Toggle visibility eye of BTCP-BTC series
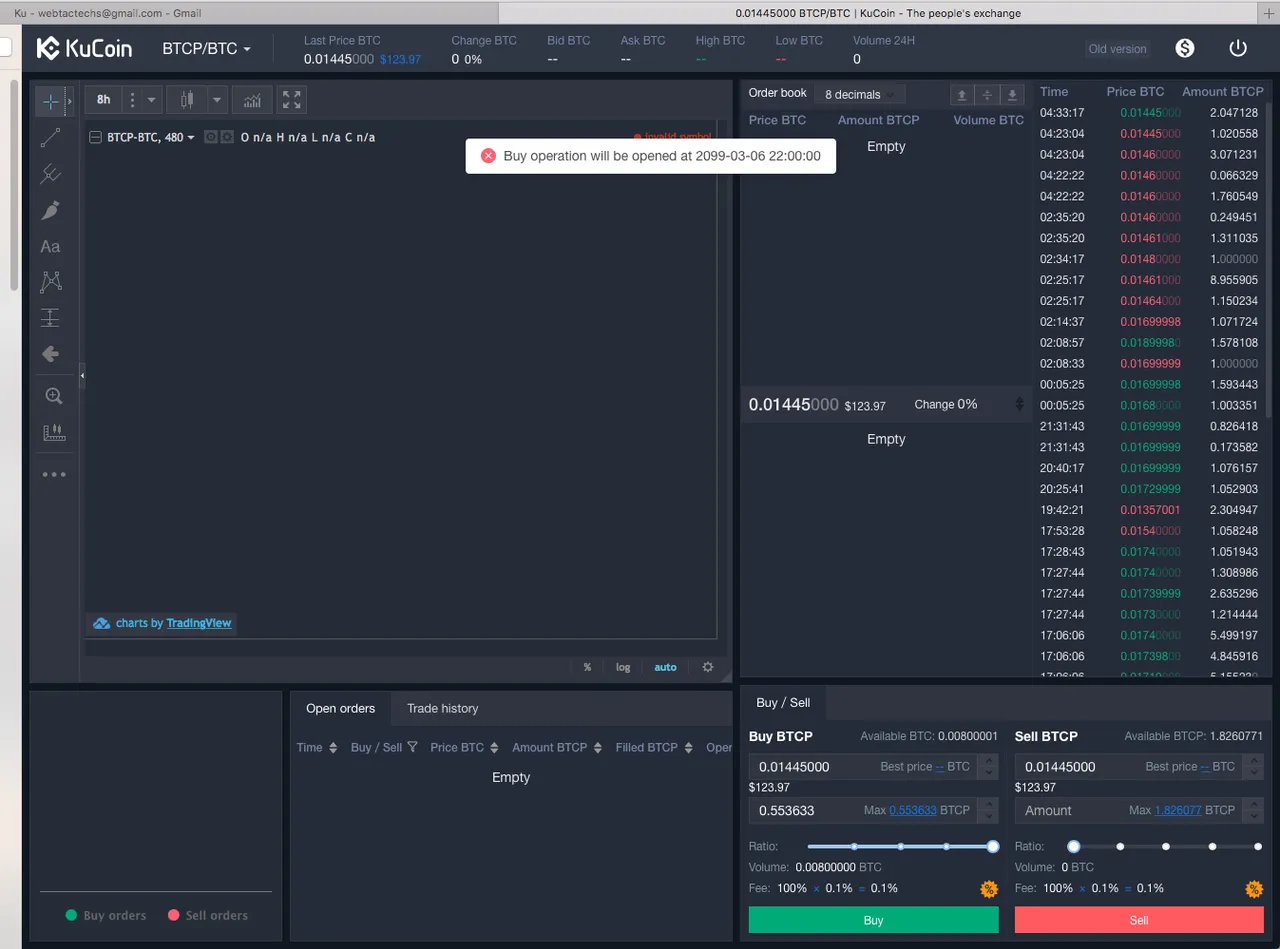 click(x=211, y=137)
